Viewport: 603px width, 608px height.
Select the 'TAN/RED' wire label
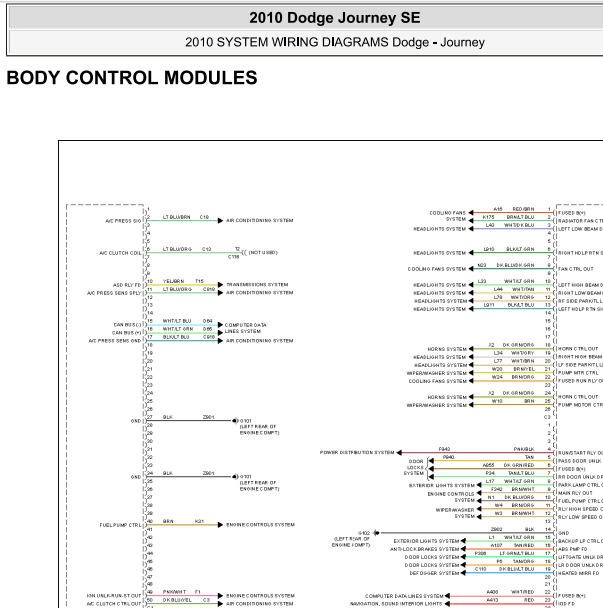[524, 545]
